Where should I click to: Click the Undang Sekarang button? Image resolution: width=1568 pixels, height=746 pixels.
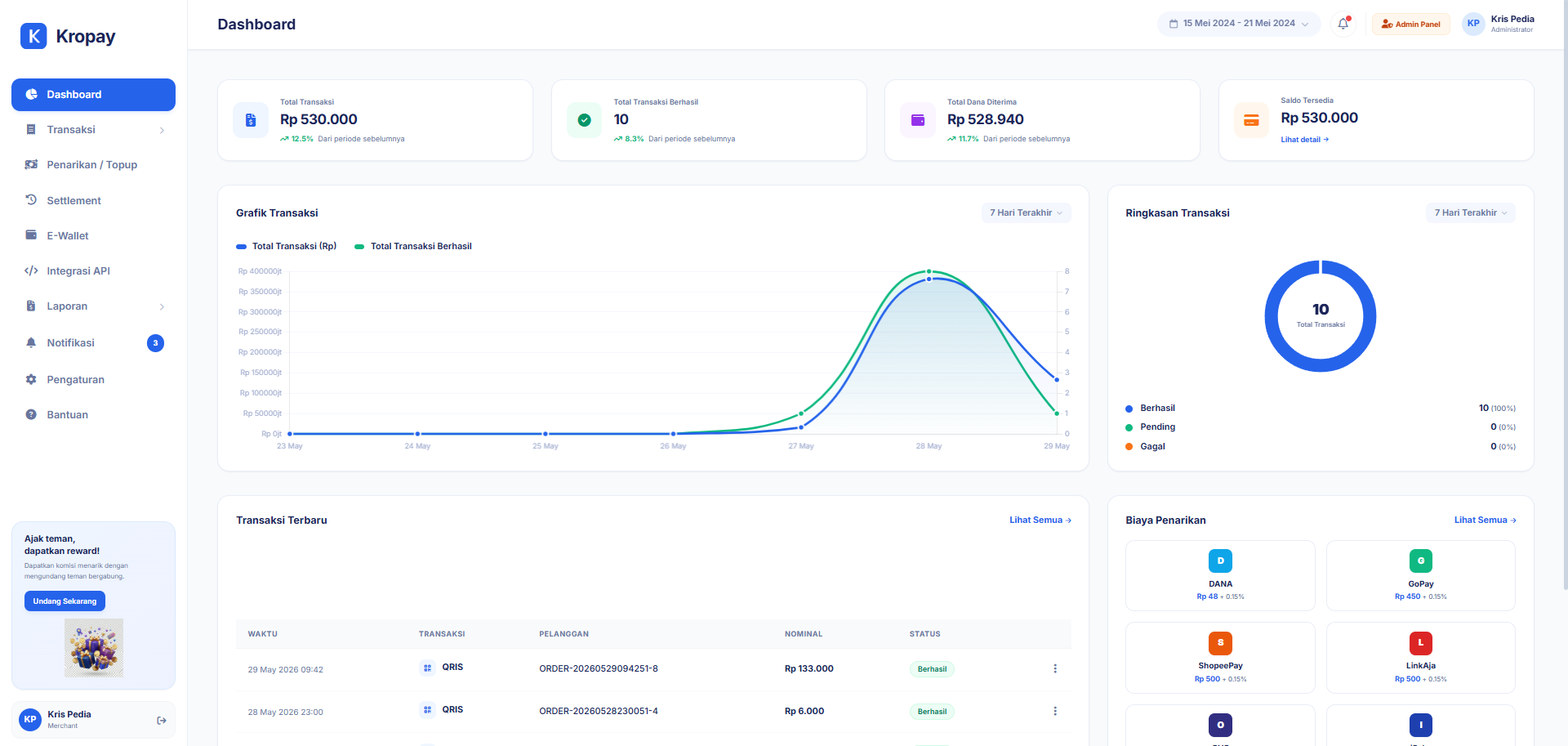tap(65, 601)
